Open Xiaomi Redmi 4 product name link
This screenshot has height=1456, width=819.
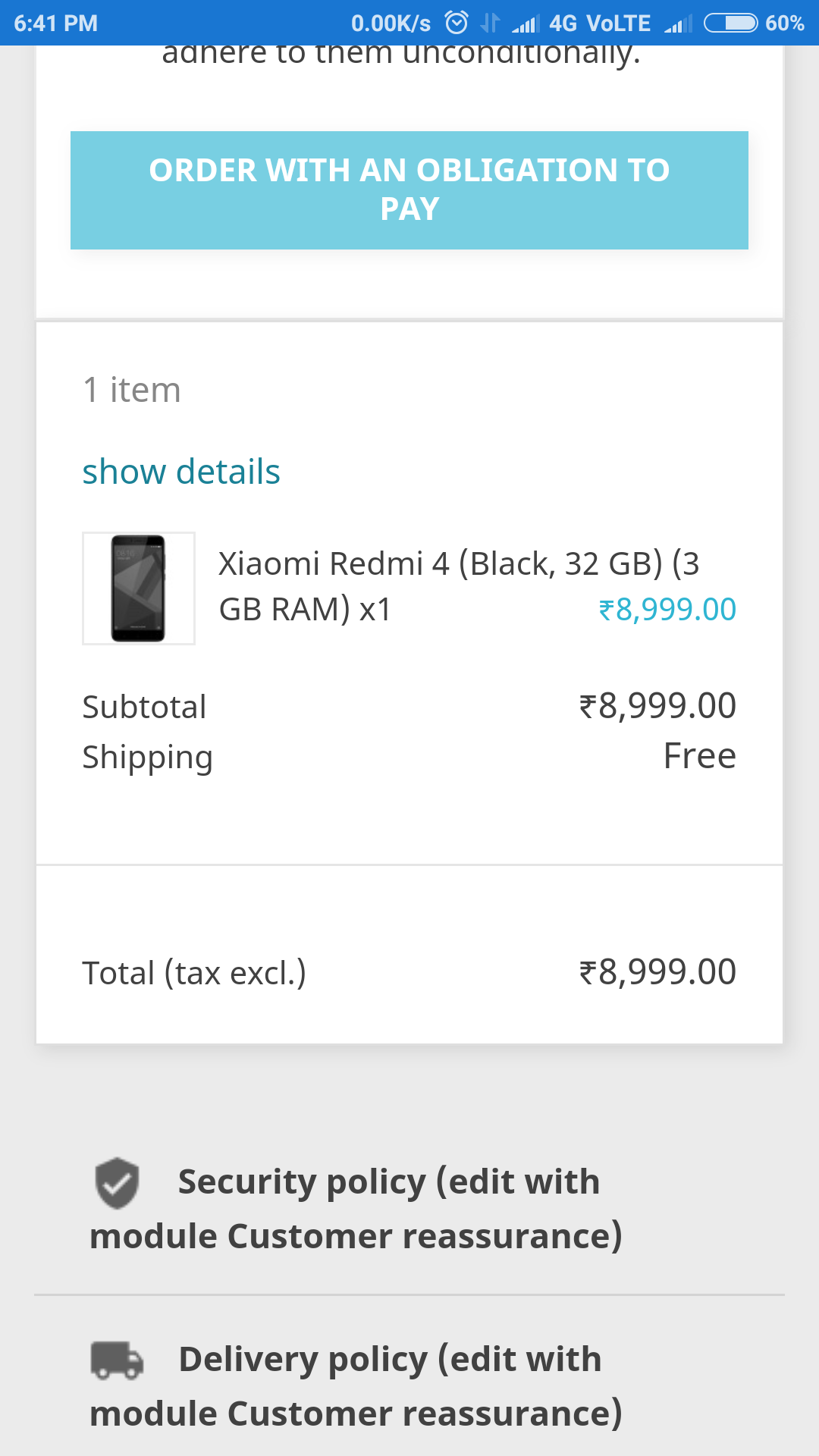[x=458, y=585]
